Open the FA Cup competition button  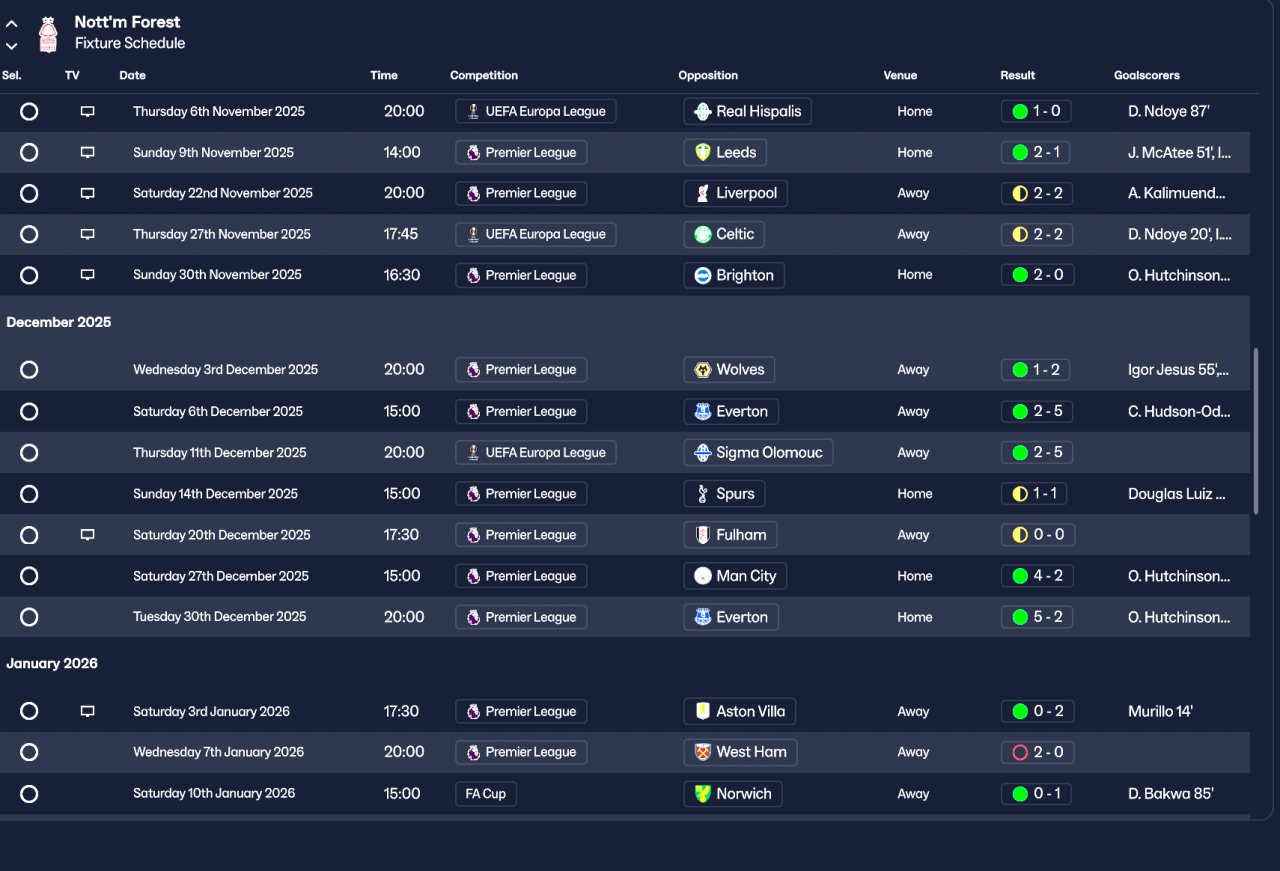coord(486,794)
